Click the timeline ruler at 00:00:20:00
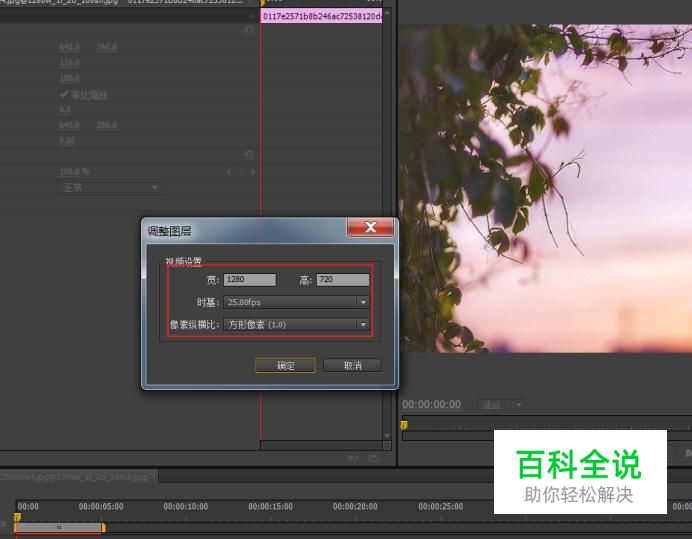692x539 pixels. tap(355, 506)
